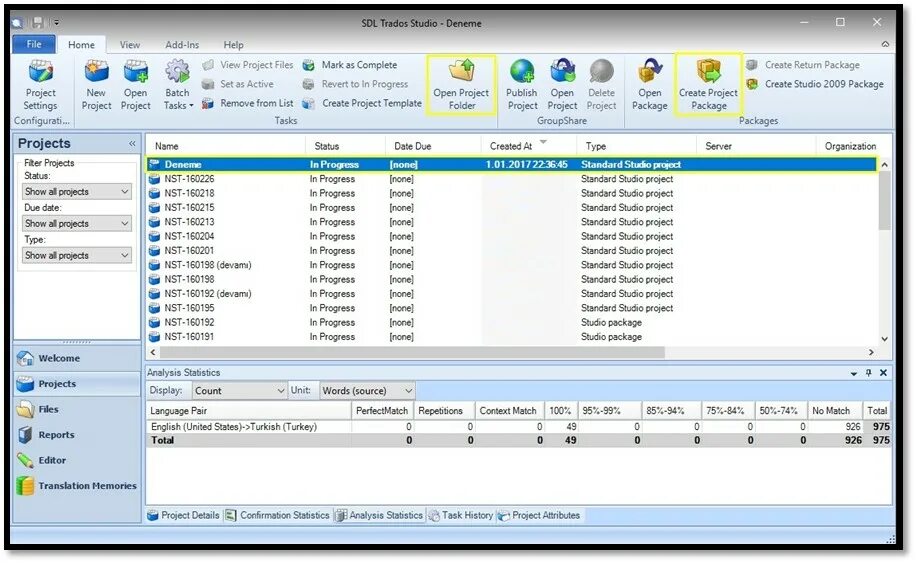Go to the Reports view
This screenshot has width=916, height=563.
pyautogui.click(x=77, y=435)
